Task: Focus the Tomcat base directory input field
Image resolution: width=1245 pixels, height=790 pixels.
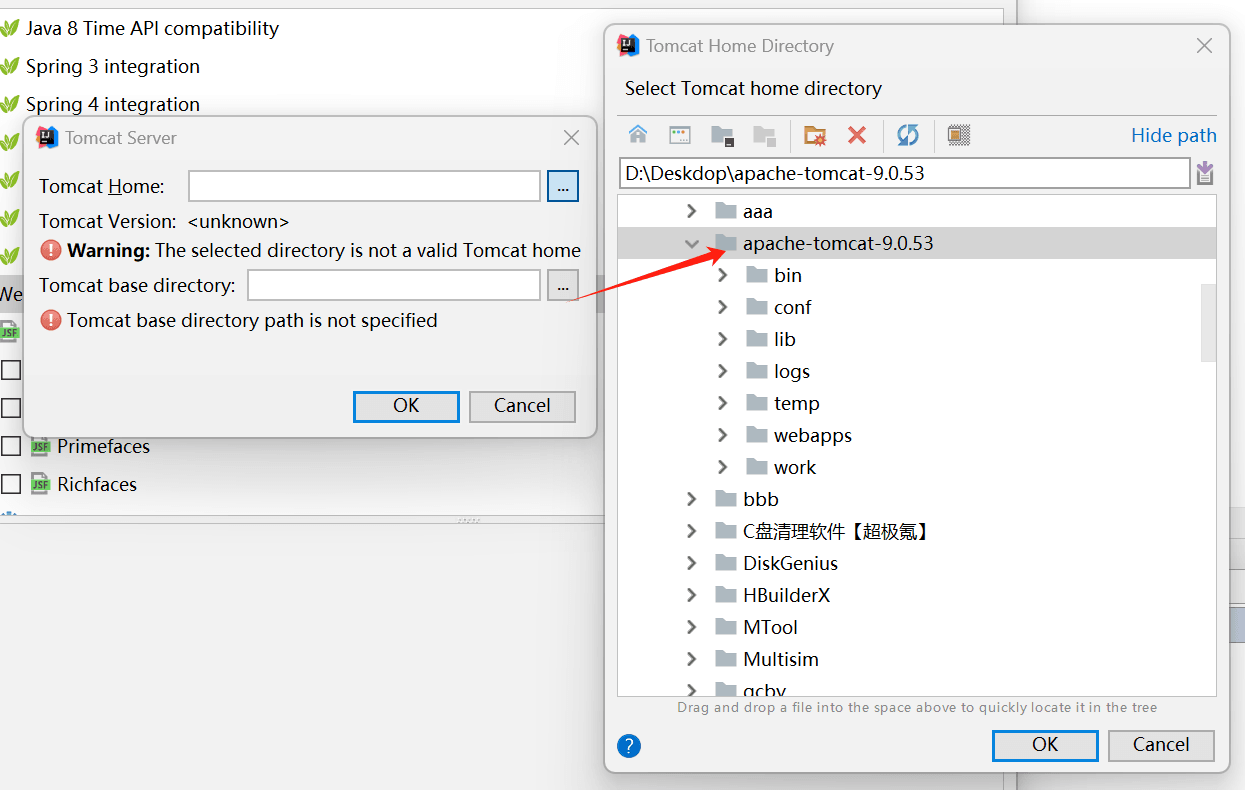Action: pyautogui.click(x=394, y=285)
